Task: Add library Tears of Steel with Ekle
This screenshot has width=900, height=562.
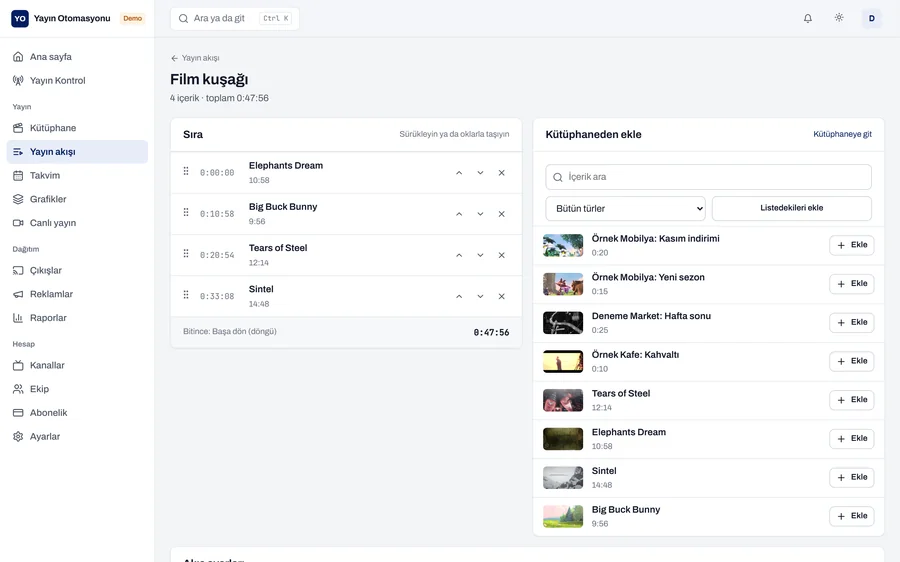Action: pyautogui.click(x=852, y=400)
